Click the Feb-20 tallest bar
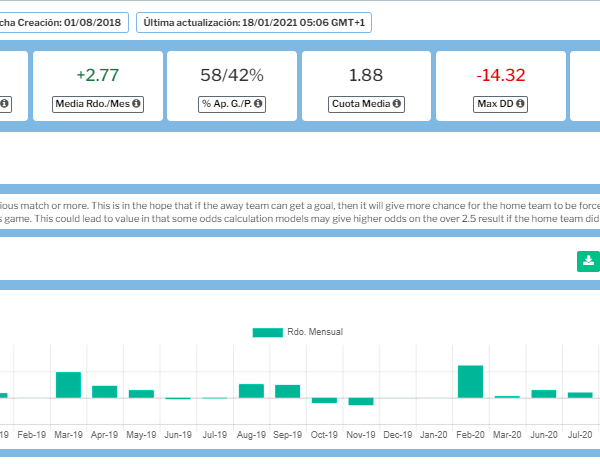 (470, 382)
